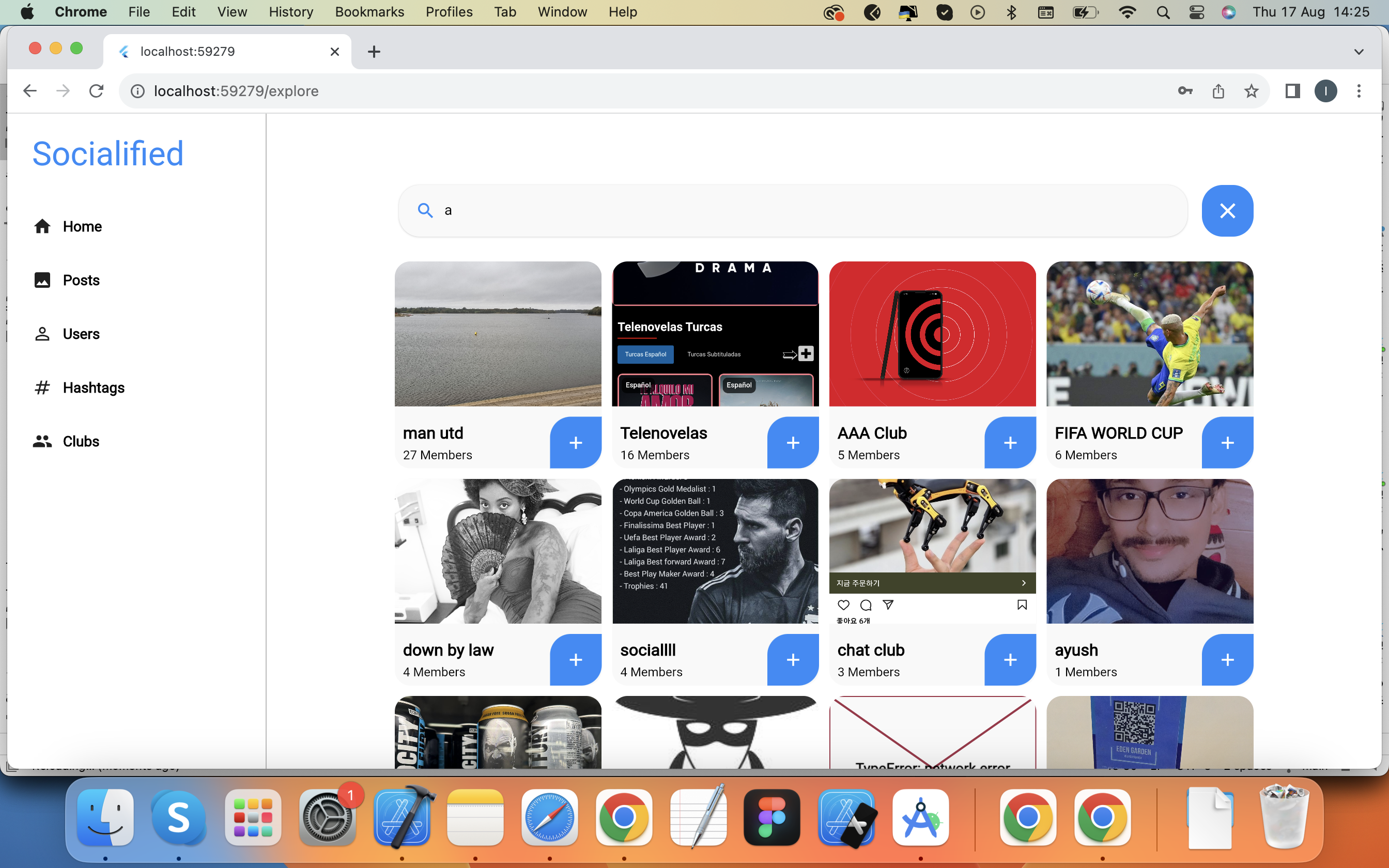Open Chrome side panel icon
The image size is (1389, 868).
point(1292,91)
